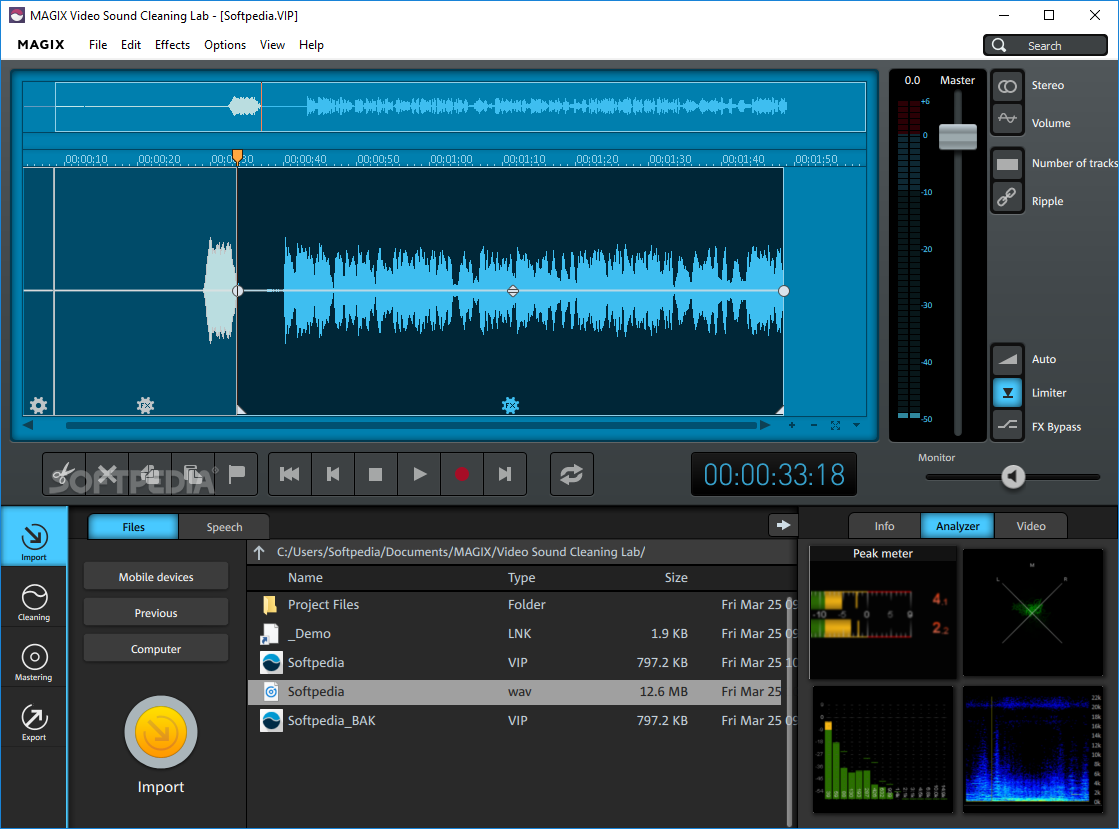Viewport: 1119px width, 829px height.
Task: Open the timeline zoom dropdown arrow
Action: point(856,425)
